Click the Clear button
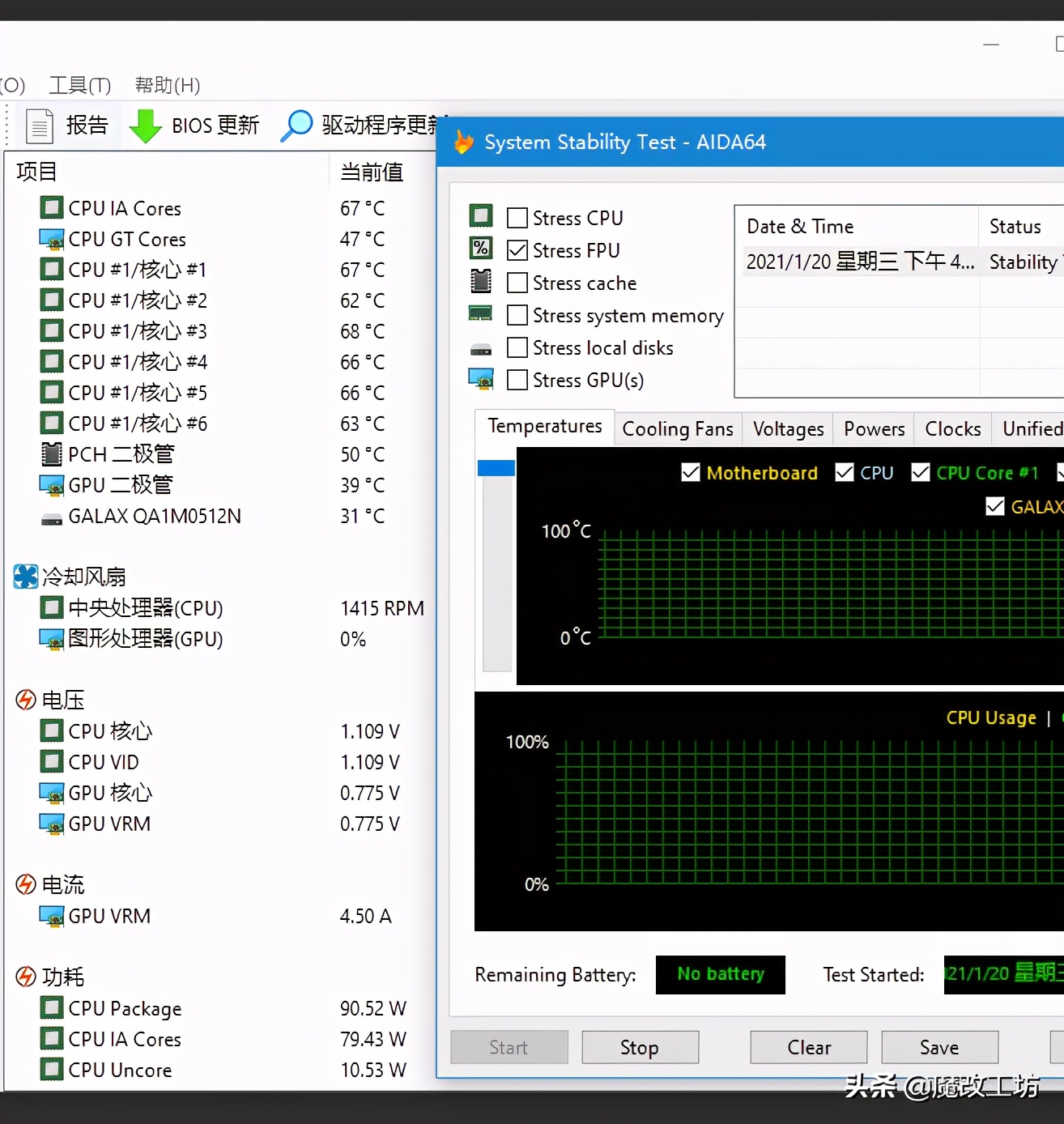1064x1124 pixels. (x=807, y=1046)
